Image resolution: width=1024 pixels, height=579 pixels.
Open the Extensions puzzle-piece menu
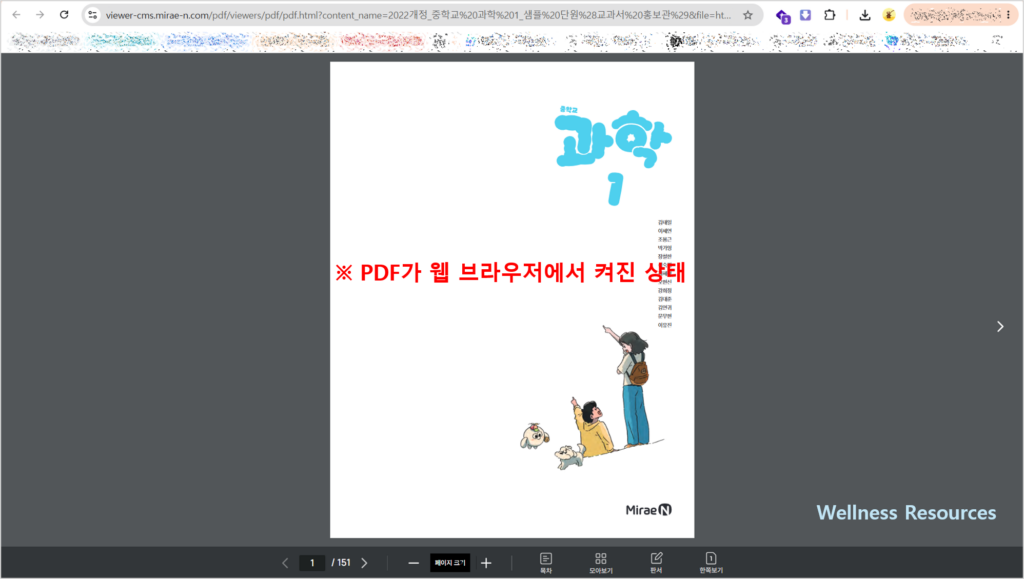tap(829, 14)
